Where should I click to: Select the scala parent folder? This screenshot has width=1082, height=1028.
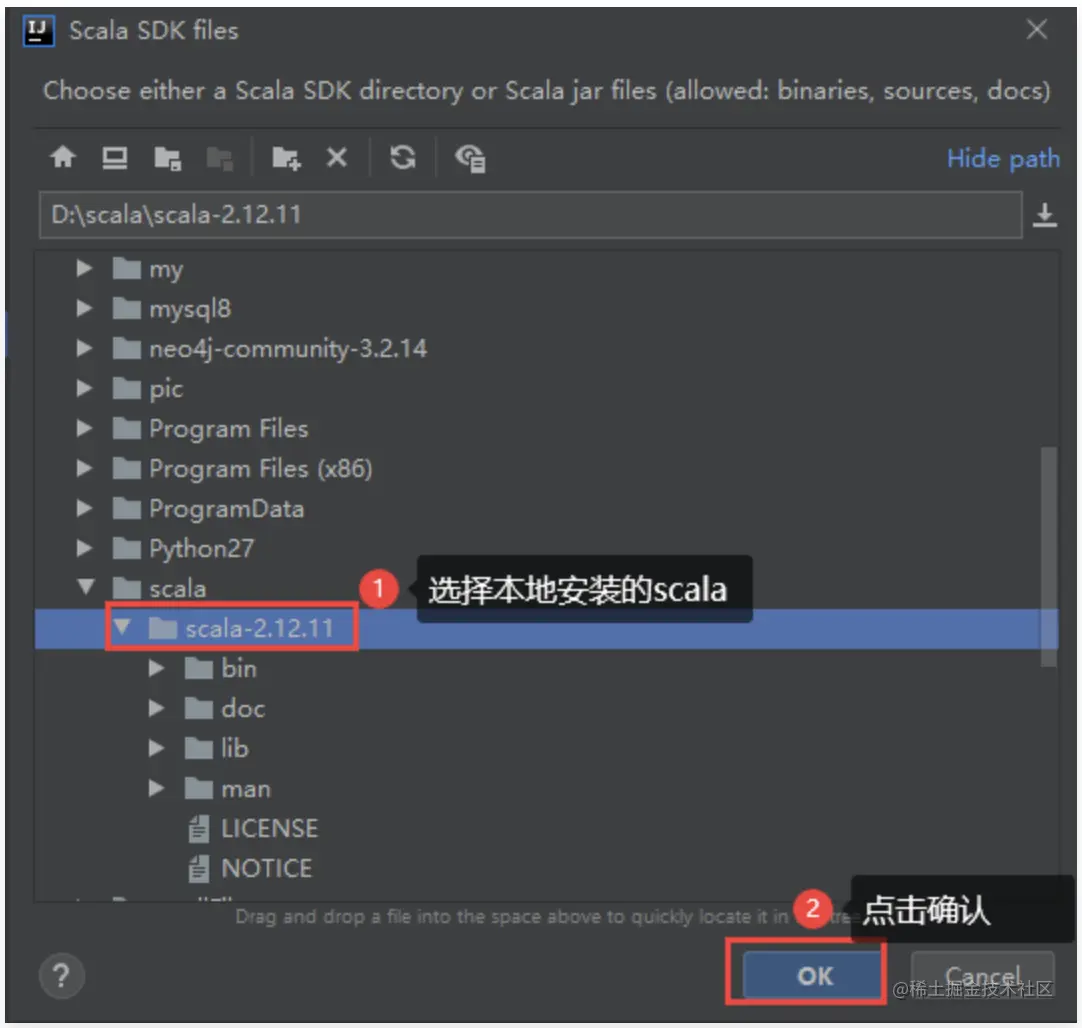point(159,589)
